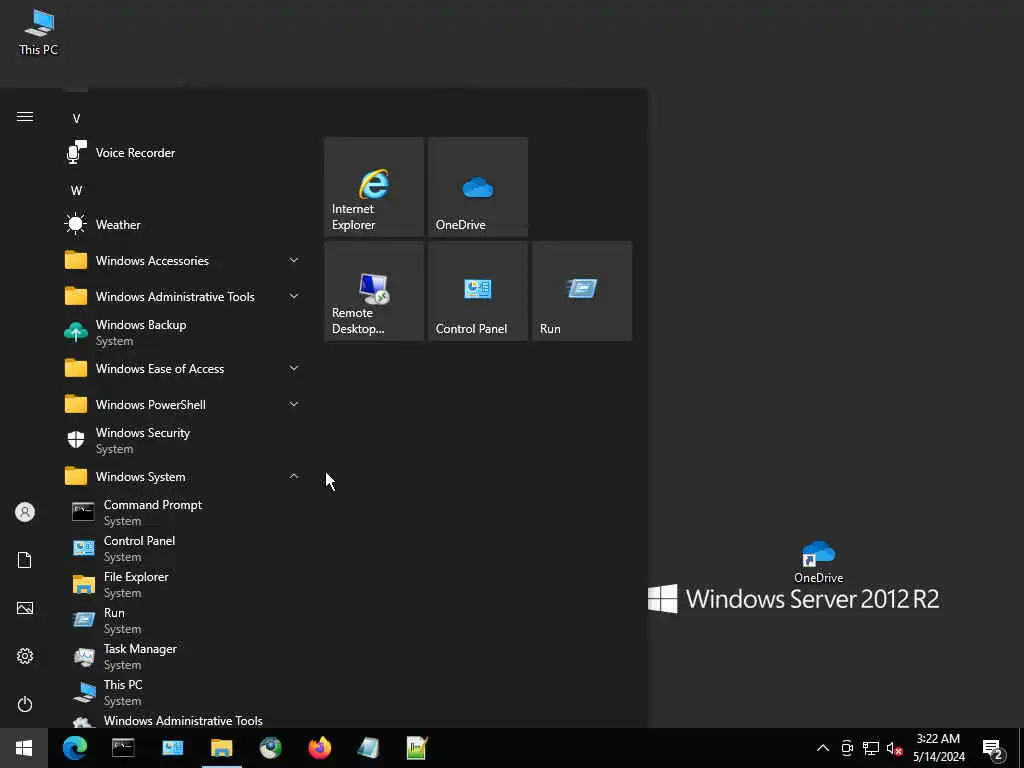Expand Windows Administrative Tools folder chevron
Screen dimensions: 1024x768
coord(294,296)
